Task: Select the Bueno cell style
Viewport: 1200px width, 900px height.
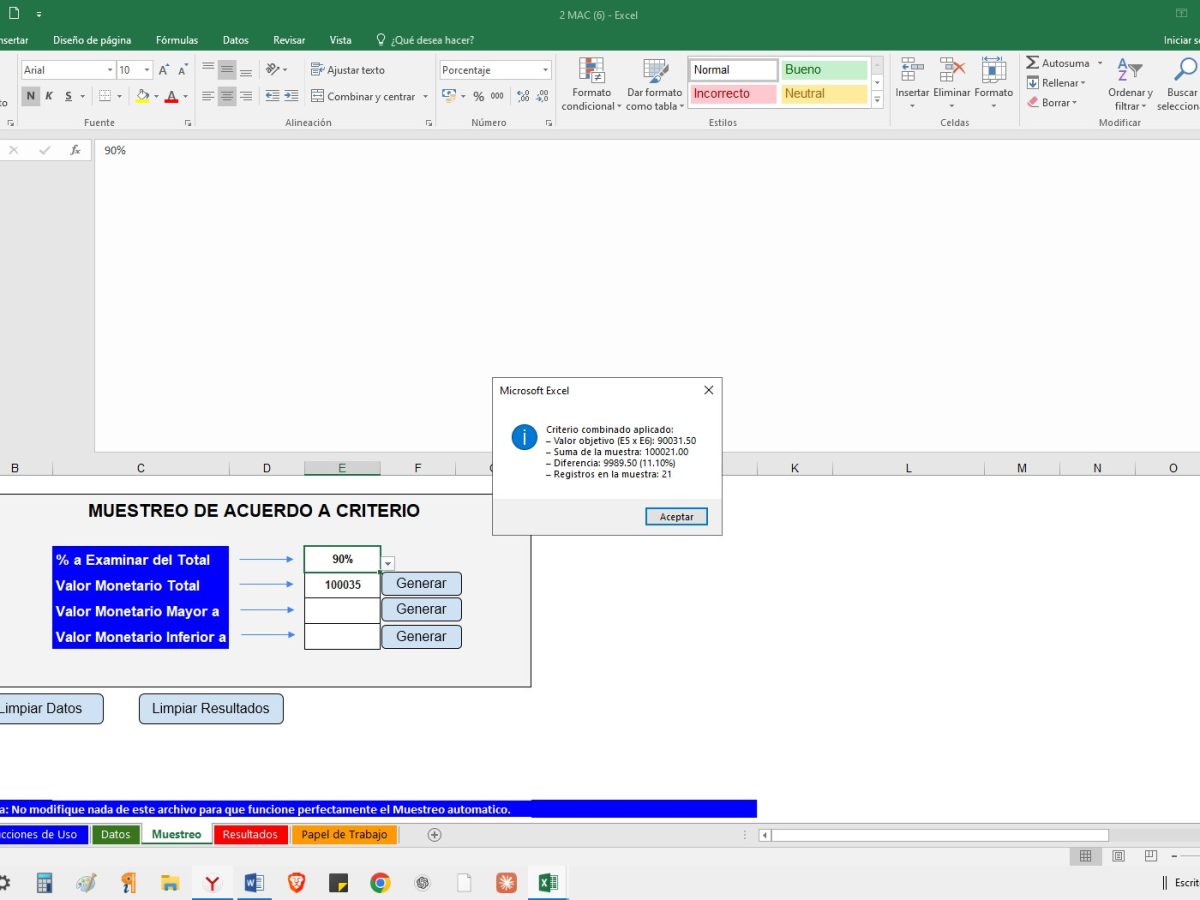Action: point(825,70)
